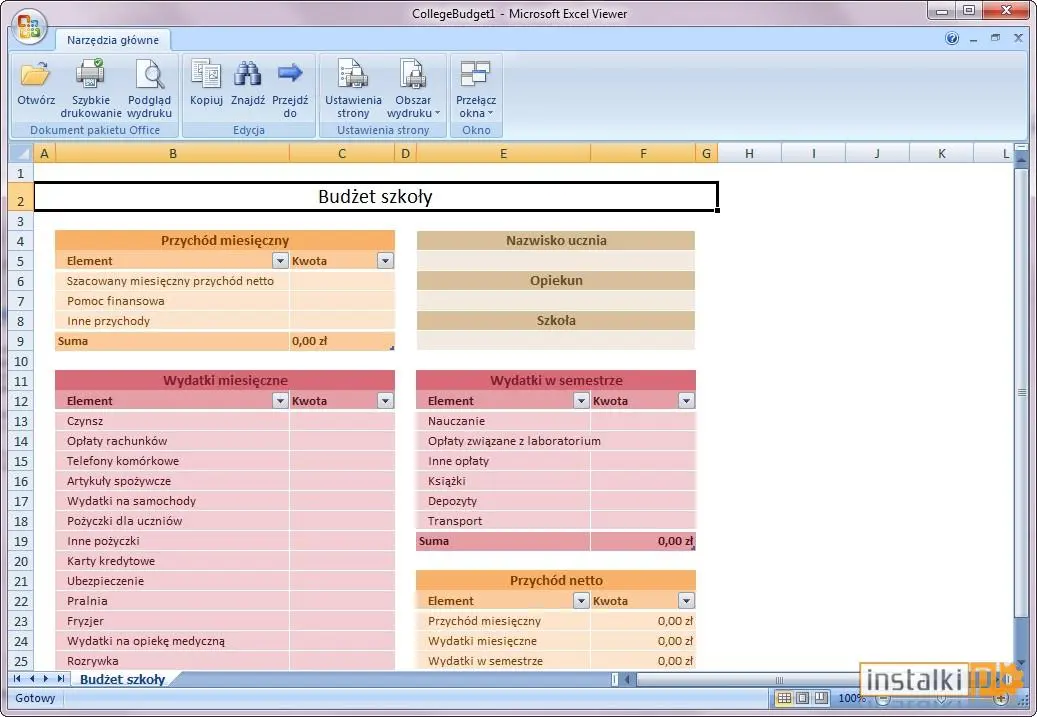Start Szybkie drukowanie quick print

pos(91,89)
